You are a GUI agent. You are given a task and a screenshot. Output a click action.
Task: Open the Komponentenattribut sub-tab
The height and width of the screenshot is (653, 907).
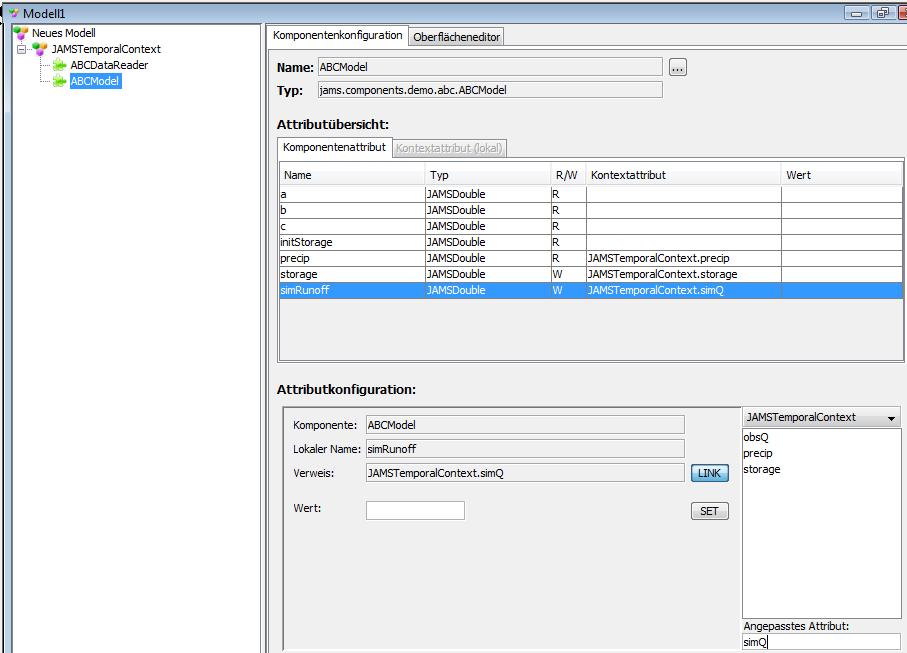334,148
